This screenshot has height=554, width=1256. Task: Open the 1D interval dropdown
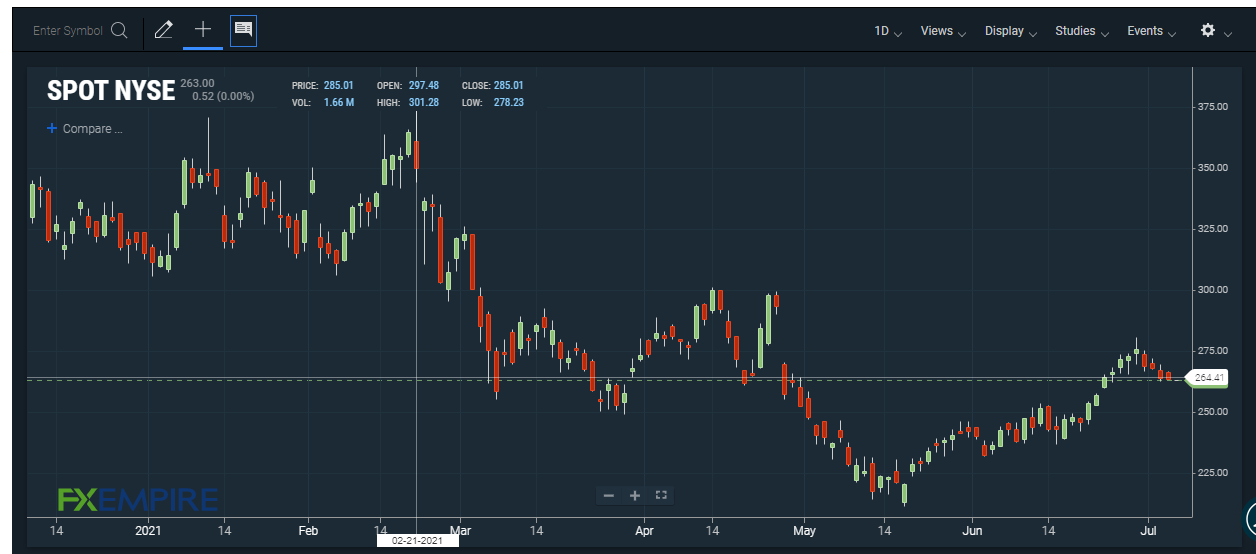pos(888,31)
